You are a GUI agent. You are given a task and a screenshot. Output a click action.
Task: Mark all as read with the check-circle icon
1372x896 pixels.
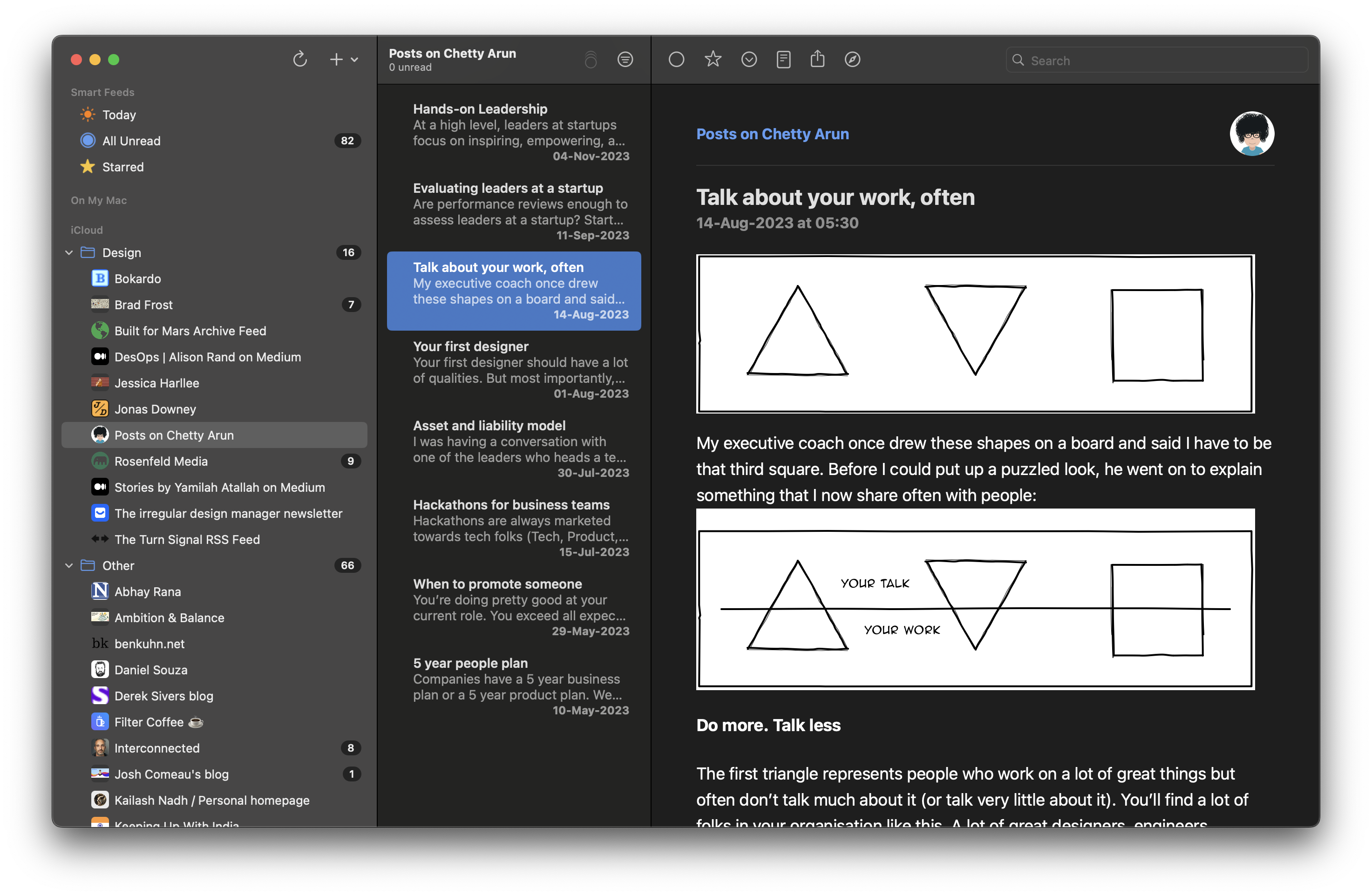[x=748, y=60]
